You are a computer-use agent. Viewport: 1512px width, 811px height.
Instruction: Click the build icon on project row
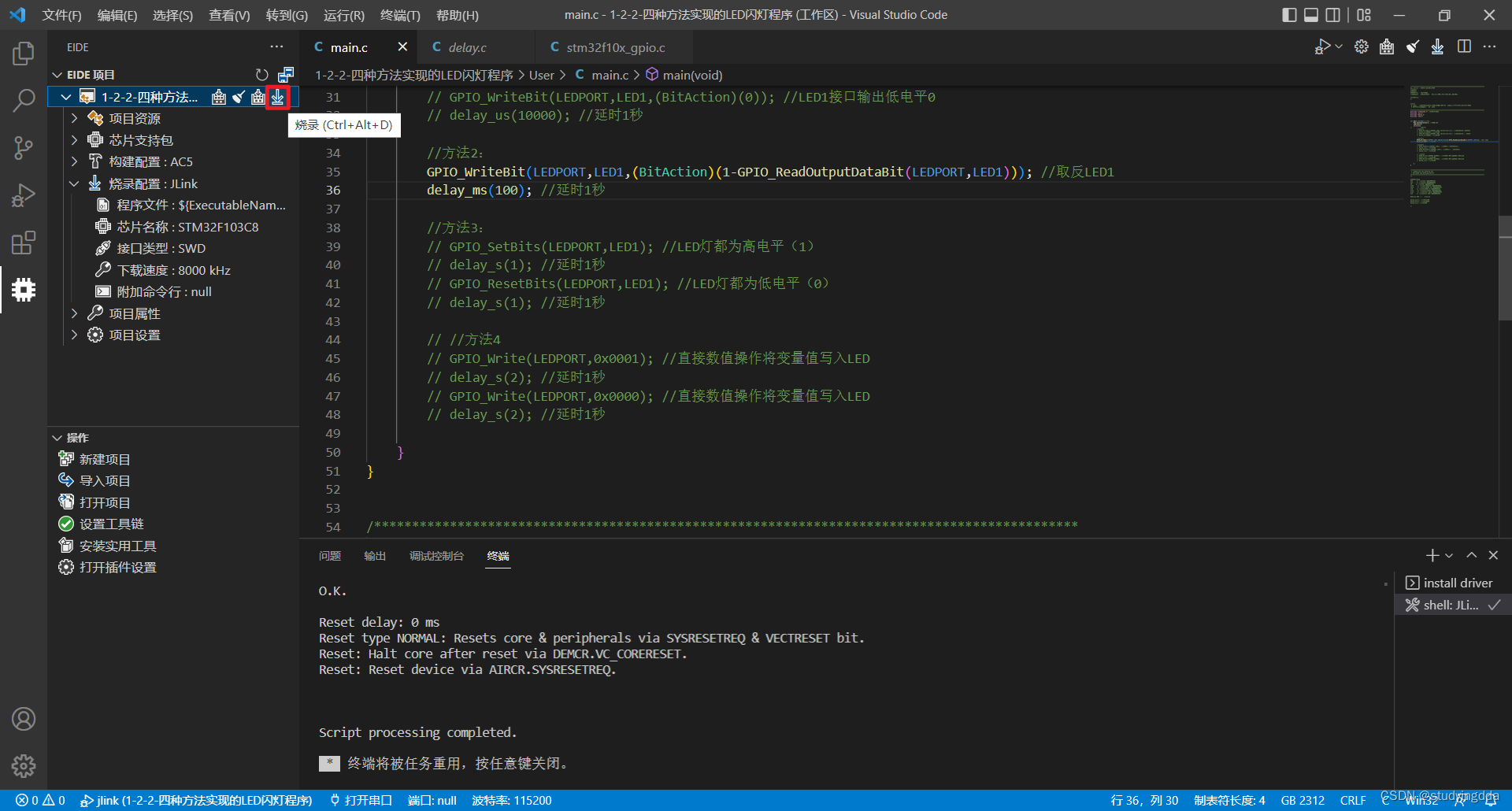219,97
